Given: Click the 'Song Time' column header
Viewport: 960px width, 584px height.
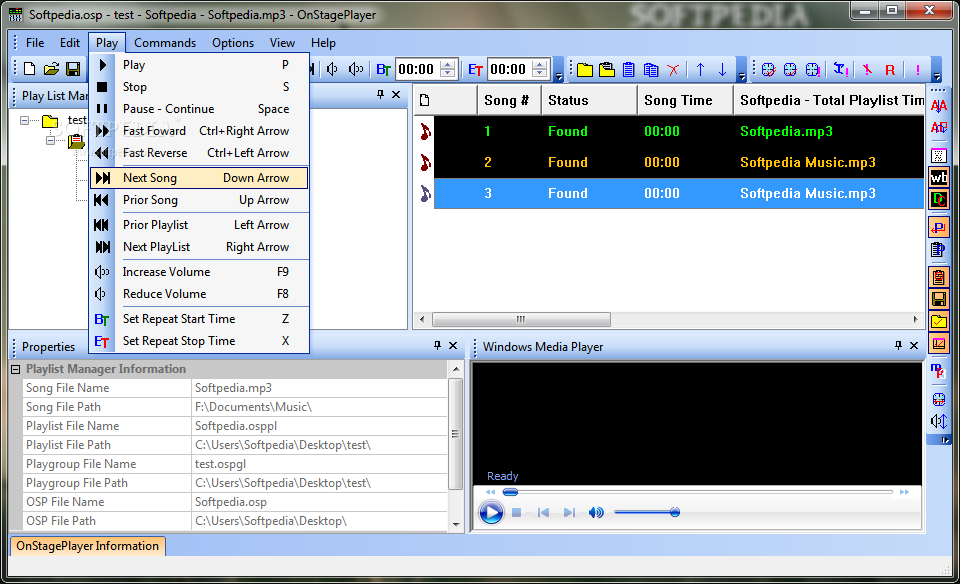Looking at the screenshot, I should (x=685, y=100).
